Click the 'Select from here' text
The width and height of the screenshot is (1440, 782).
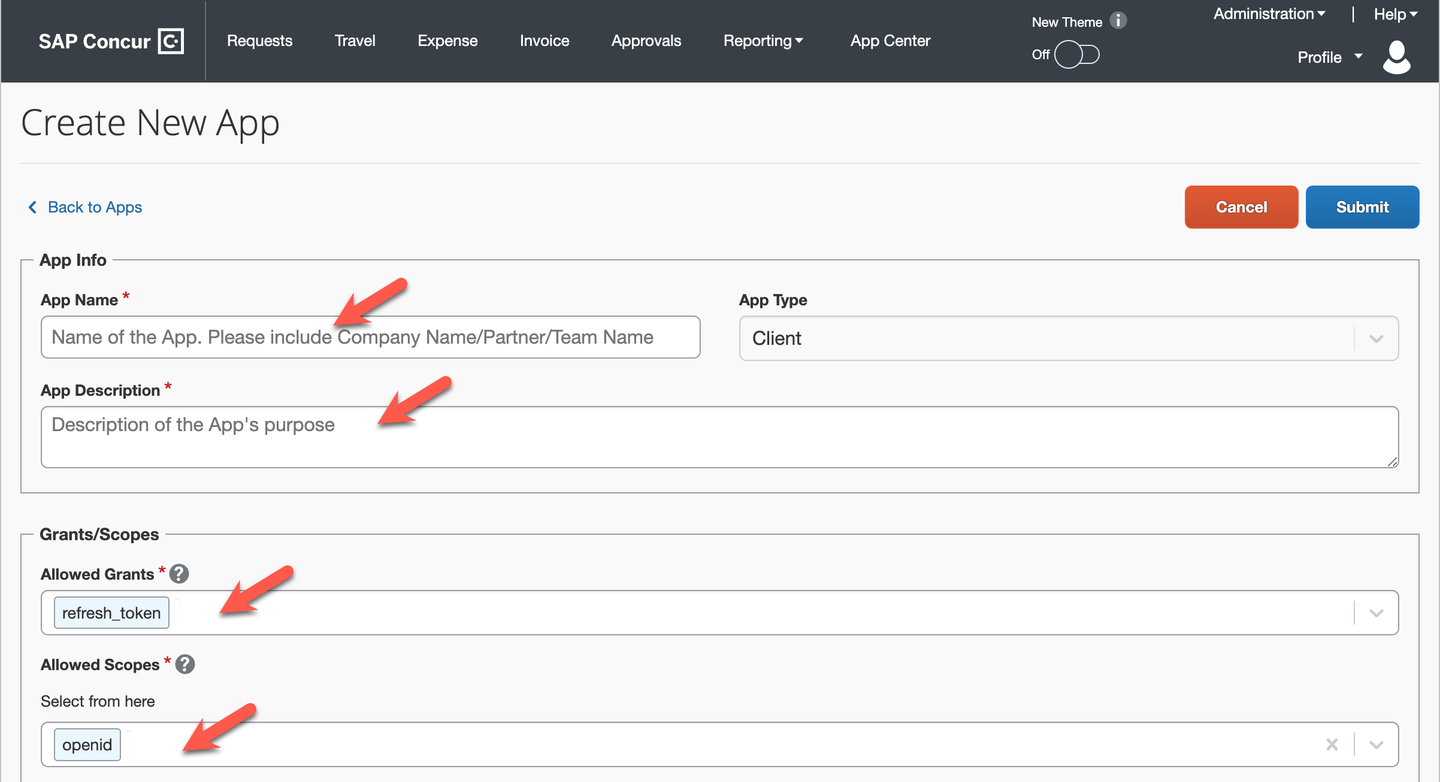[x=98, y=701]
